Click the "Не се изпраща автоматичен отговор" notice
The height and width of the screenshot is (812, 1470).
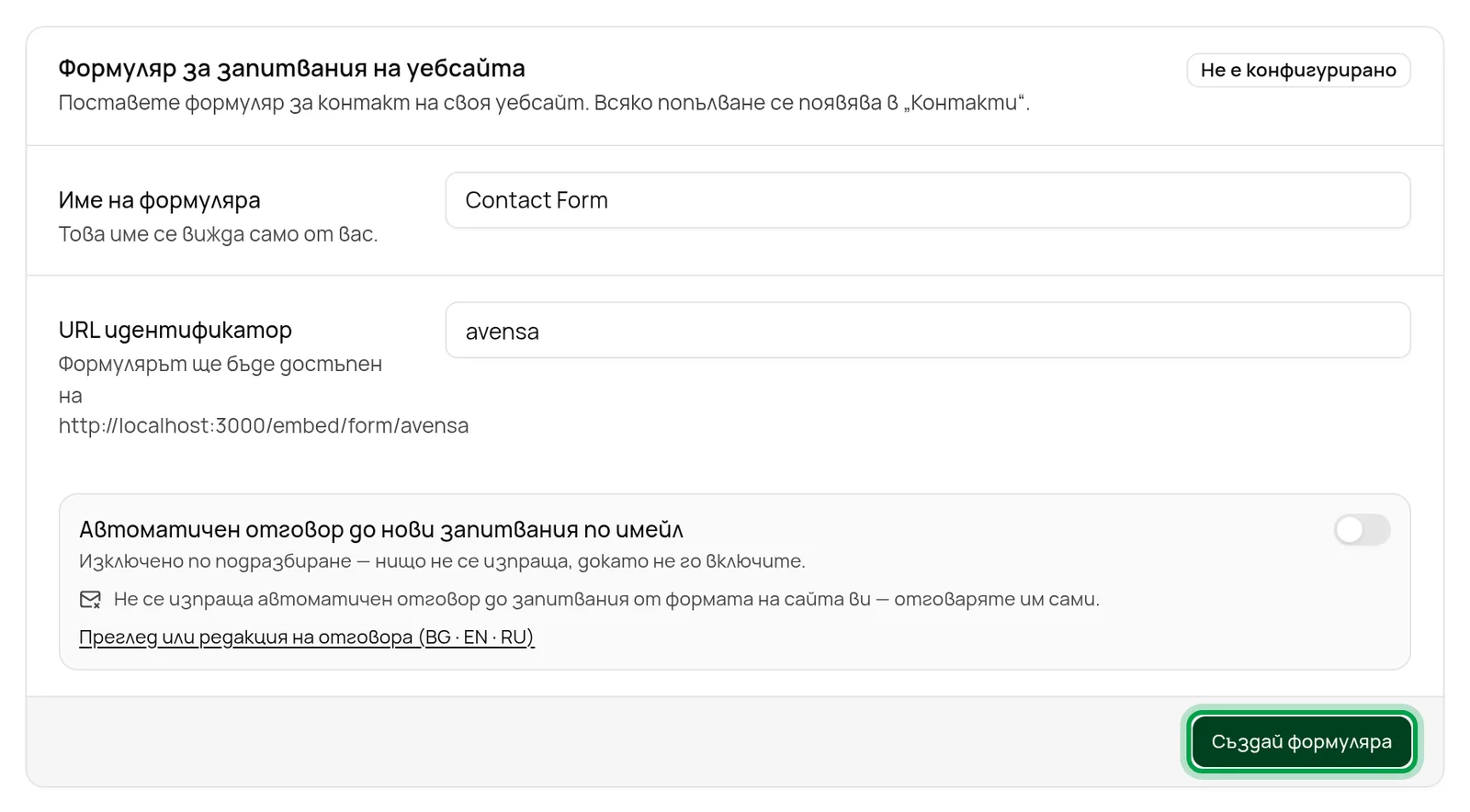[606, 600]
